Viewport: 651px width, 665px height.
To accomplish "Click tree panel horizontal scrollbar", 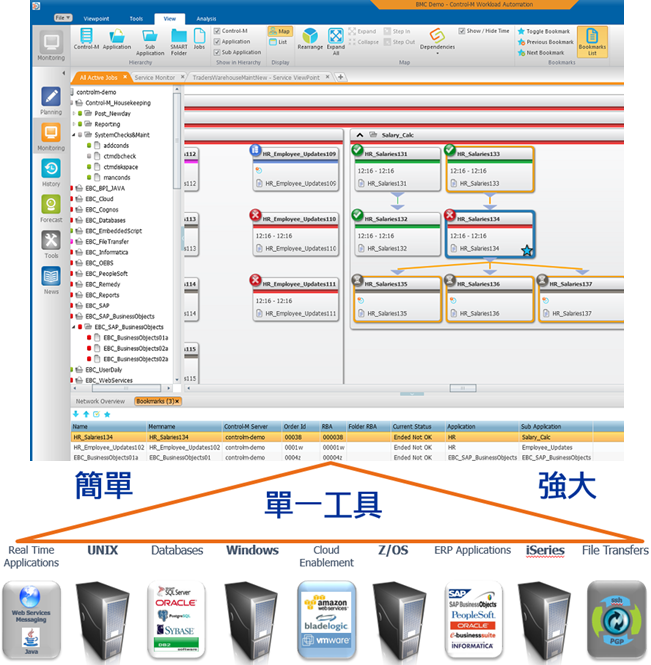I will click(x=126, y=388).
